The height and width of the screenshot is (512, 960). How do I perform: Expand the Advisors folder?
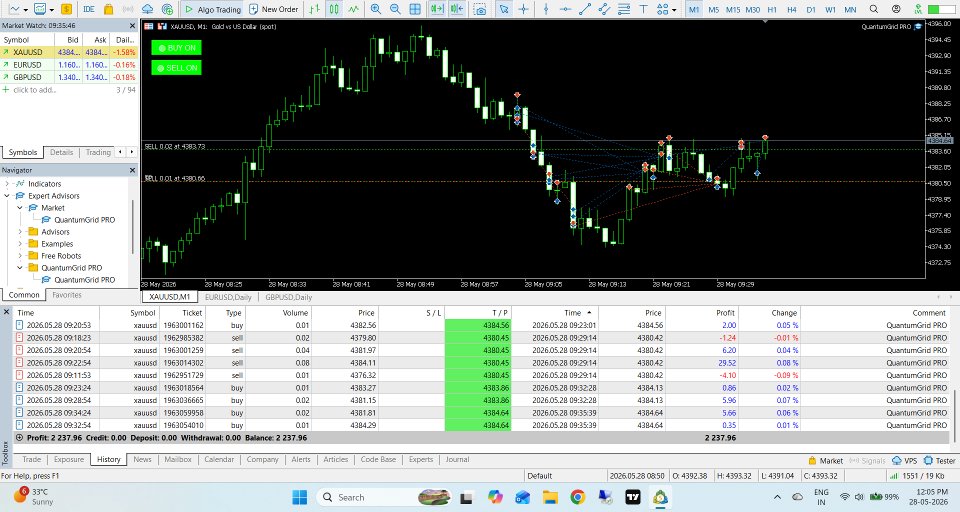[20, 232]
